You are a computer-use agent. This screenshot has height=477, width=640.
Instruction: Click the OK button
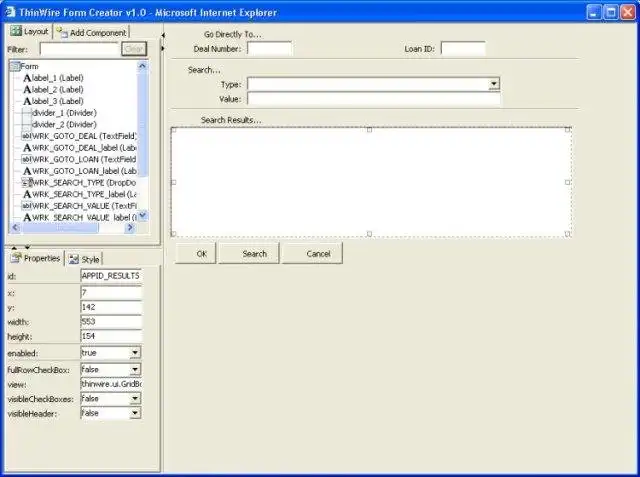196,253
